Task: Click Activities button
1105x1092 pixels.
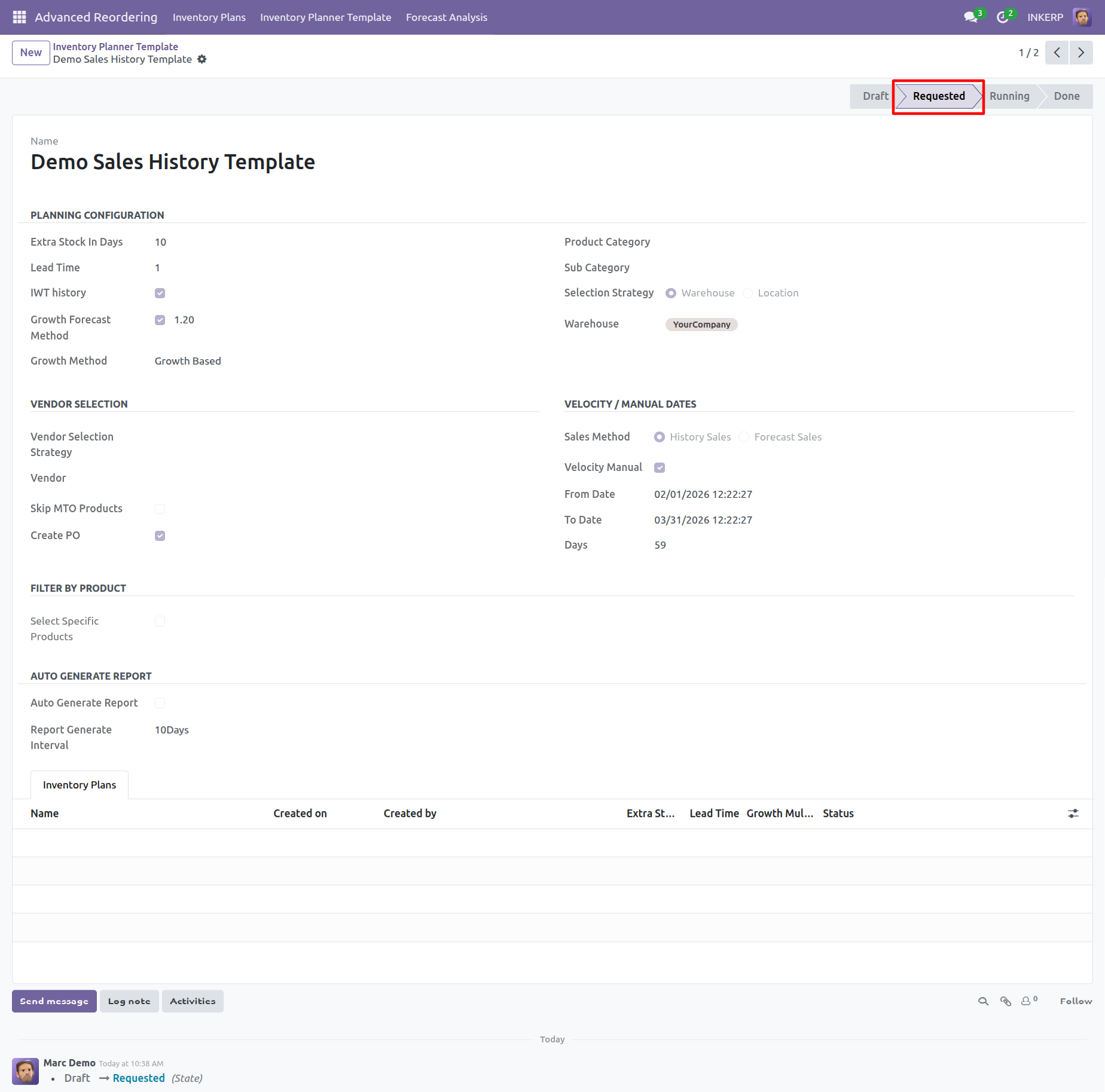Action: click(193, 1001)
